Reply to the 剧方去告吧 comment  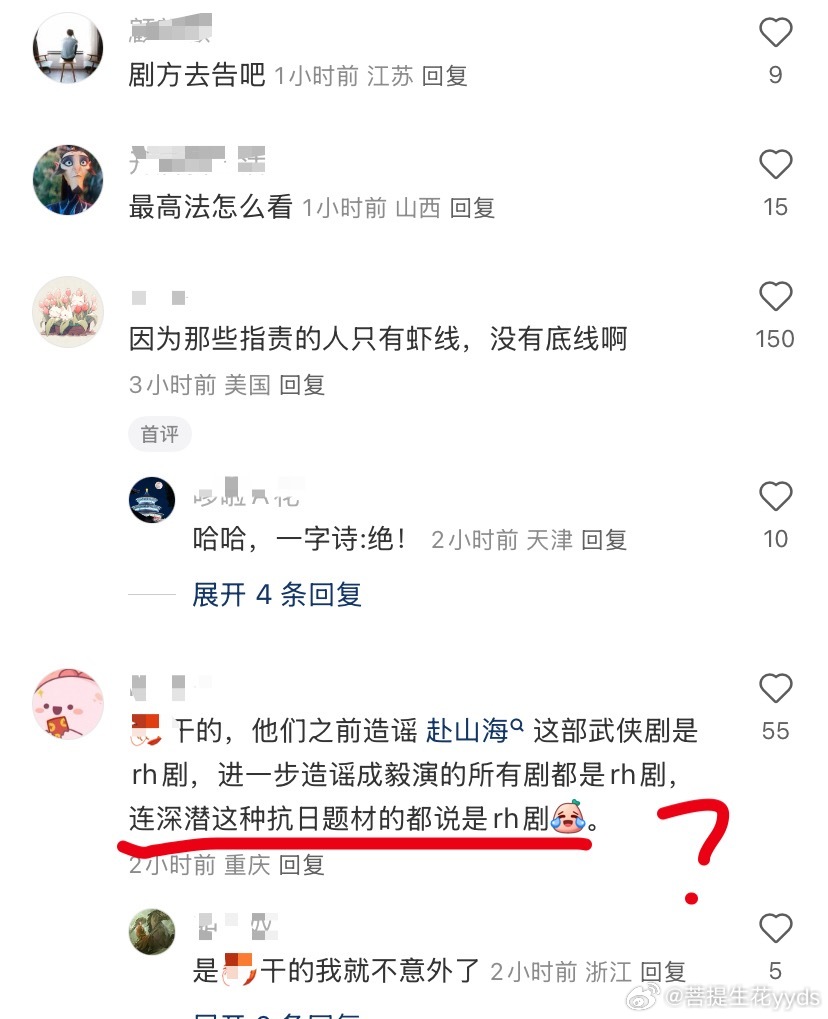pyautogui.click(x=445, y=77)
